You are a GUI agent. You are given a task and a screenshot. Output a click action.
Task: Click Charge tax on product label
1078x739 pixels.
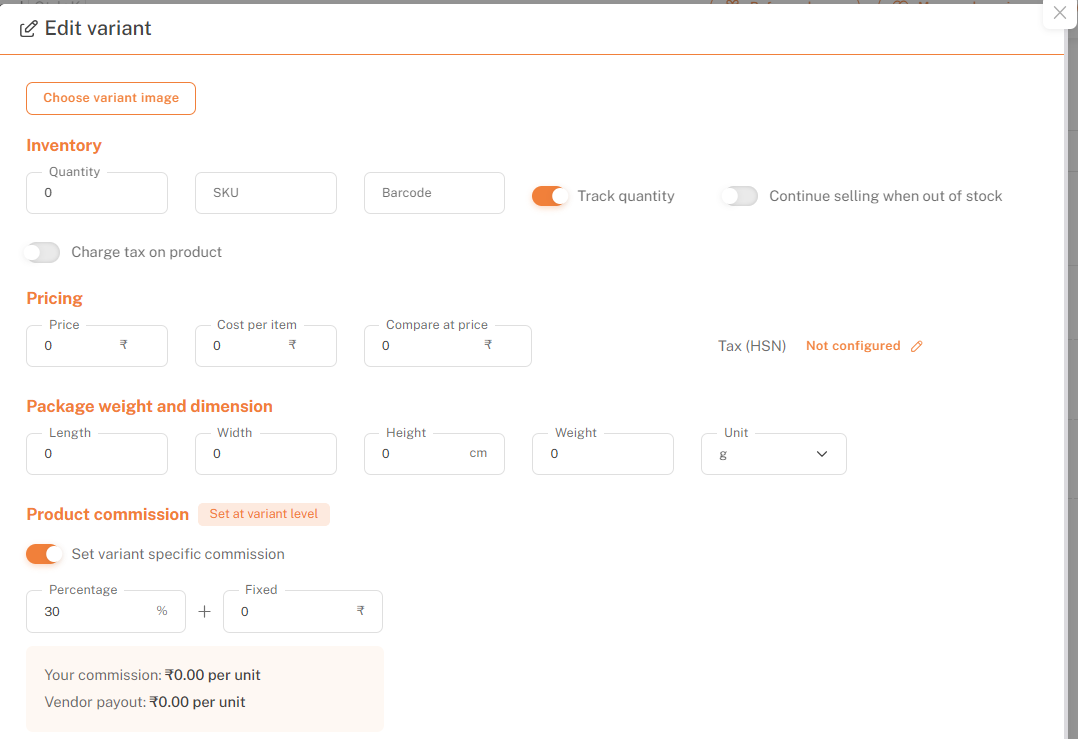point(146,252)
